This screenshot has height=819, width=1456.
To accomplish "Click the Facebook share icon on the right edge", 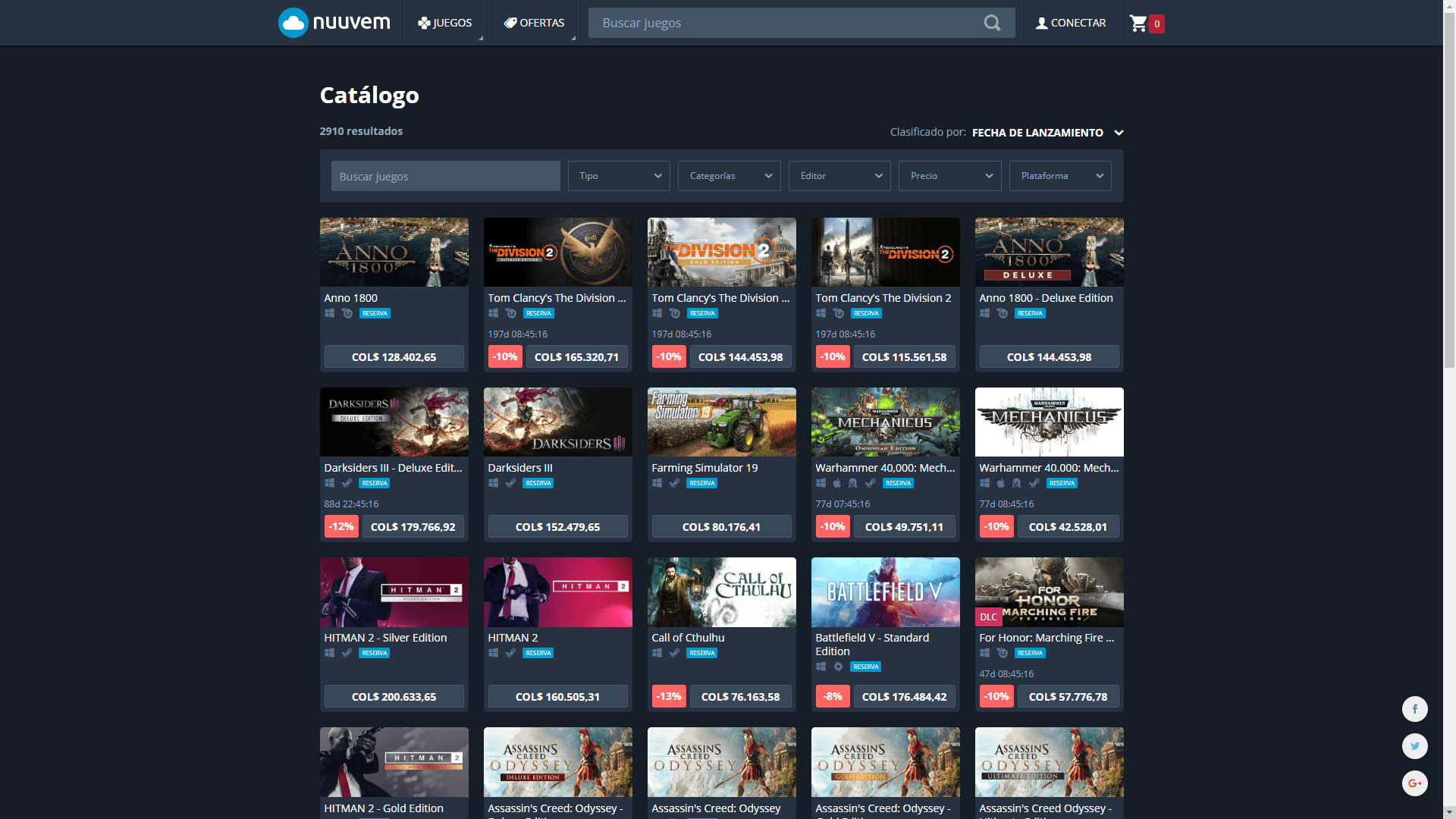I will coord(1415,709).
